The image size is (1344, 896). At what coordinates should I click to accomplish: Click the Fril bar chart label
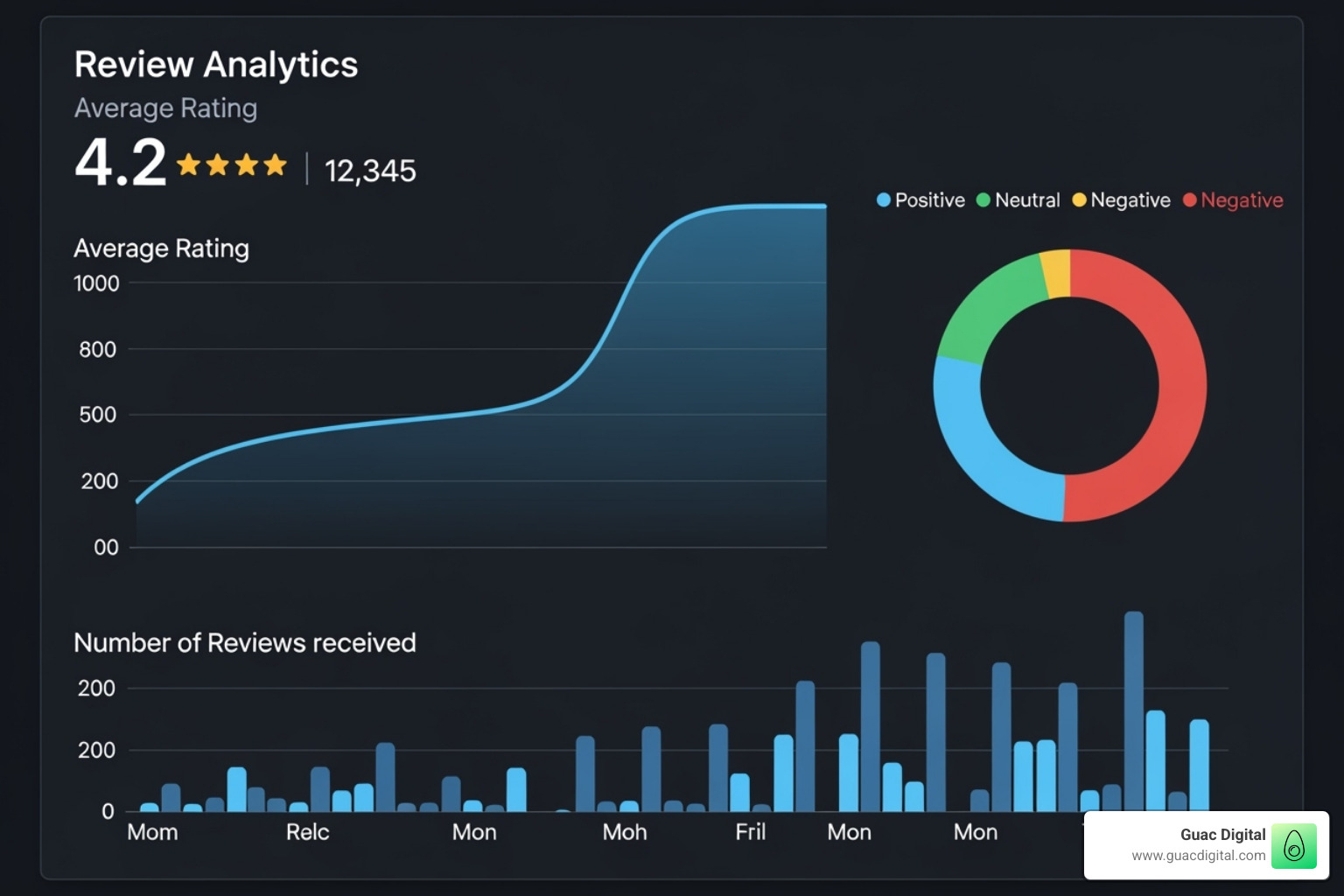point(750,832)
